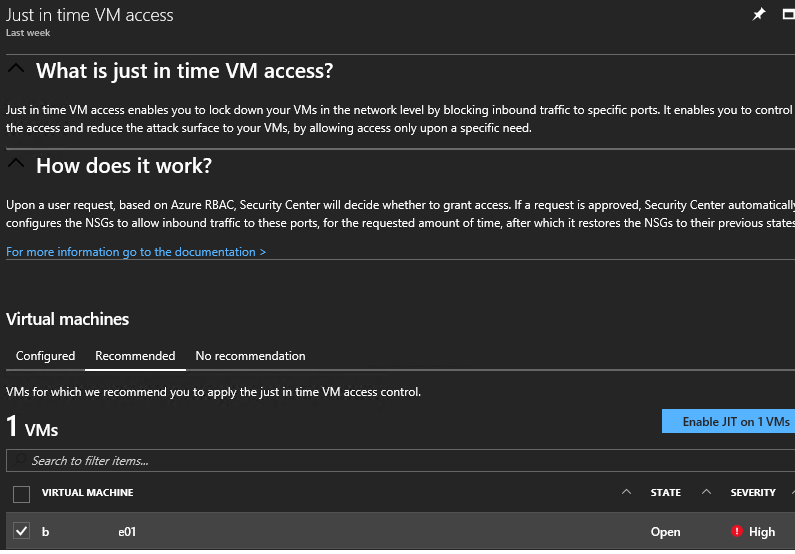Click the Search to filter items field
The width and height of the screenshot is (795, 554).
(300, 461)
